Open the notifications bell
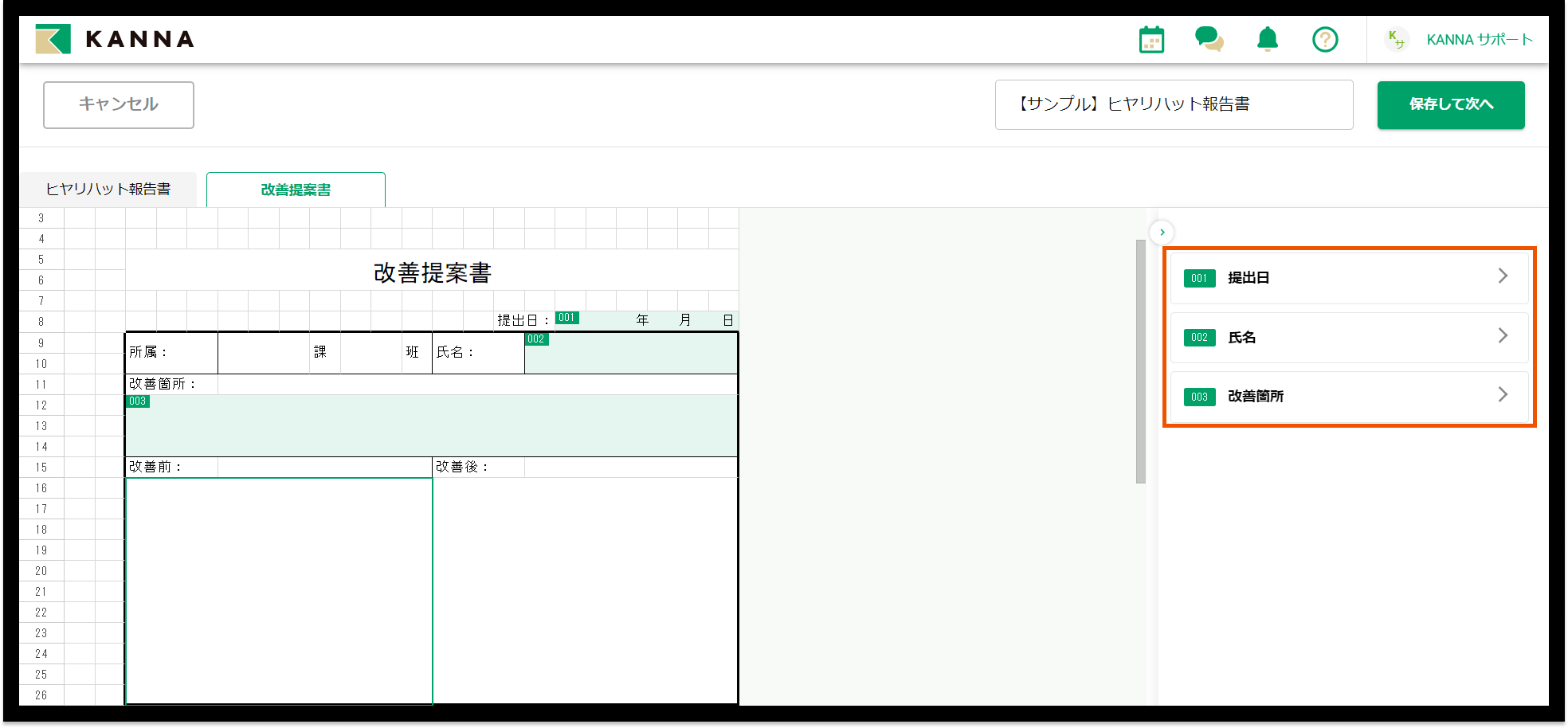 [x=1268, y=39]
